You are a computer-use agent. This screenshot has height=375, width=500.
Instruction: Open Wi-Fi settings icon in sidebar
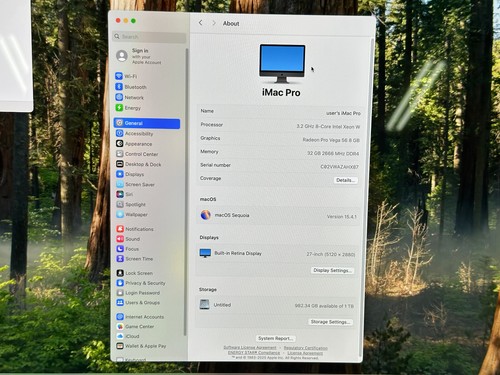(119, 76)
